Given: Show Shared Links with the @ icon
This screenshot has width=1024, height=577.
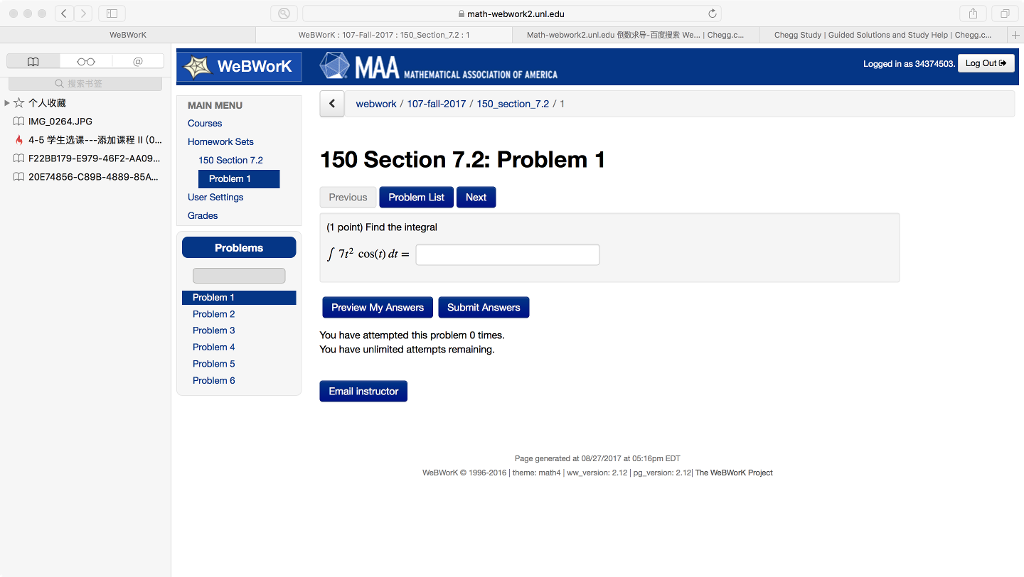Looking at the screenshot, I should point(137,61).
